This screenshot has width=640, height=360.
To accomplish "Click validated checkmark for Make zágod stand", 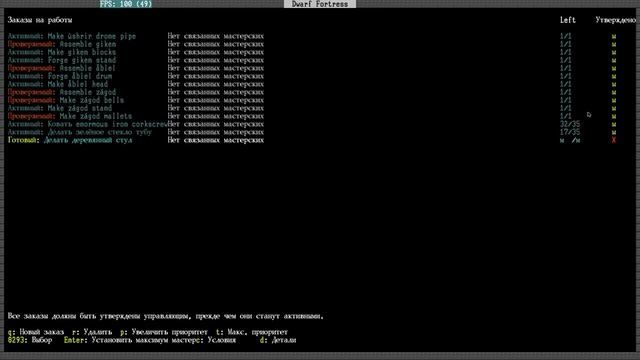I will click(613, 108).
